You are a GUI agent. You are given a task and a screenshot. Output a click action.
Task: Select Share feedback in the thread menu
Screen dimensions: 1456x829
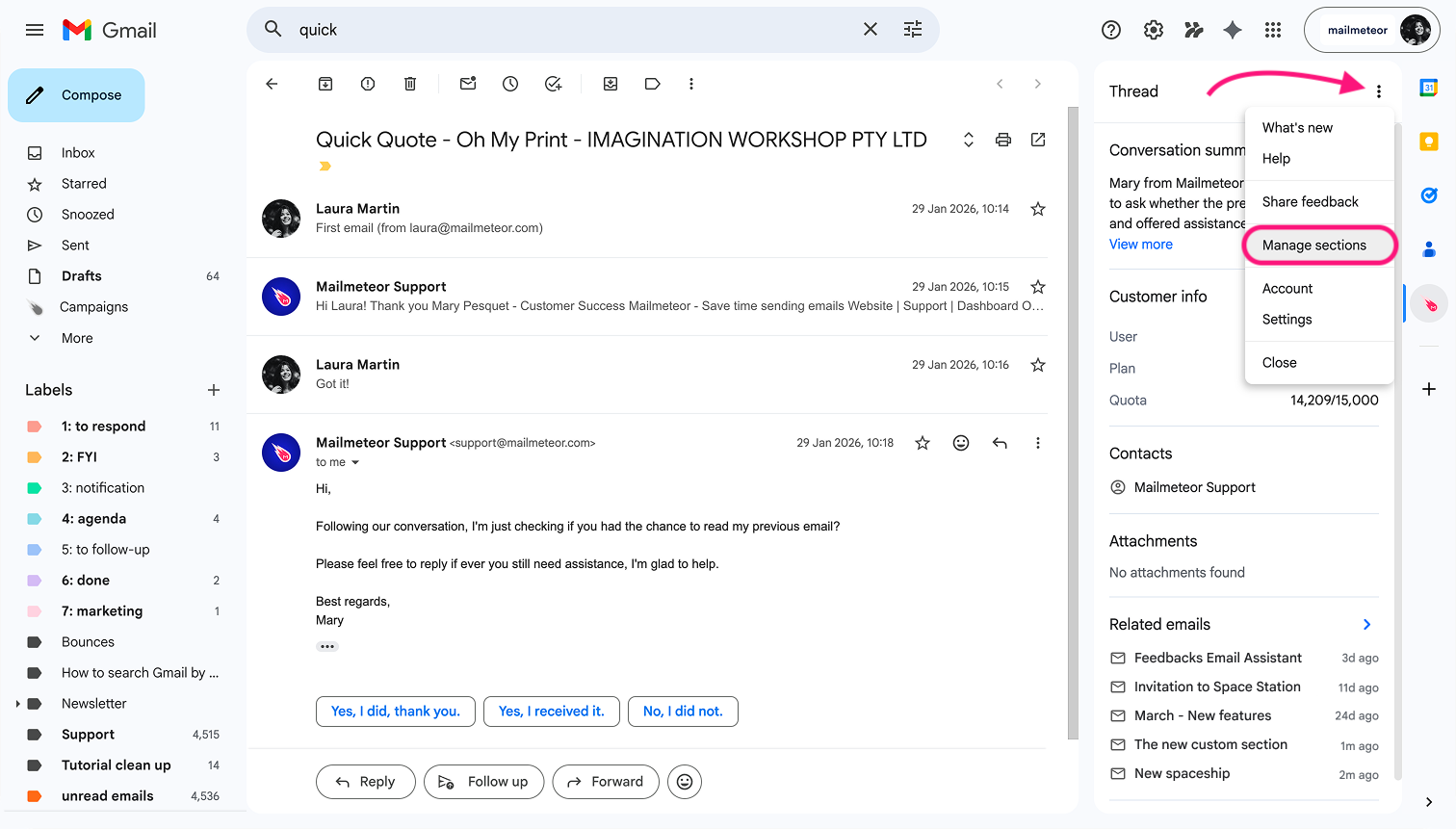(1310, 201)
